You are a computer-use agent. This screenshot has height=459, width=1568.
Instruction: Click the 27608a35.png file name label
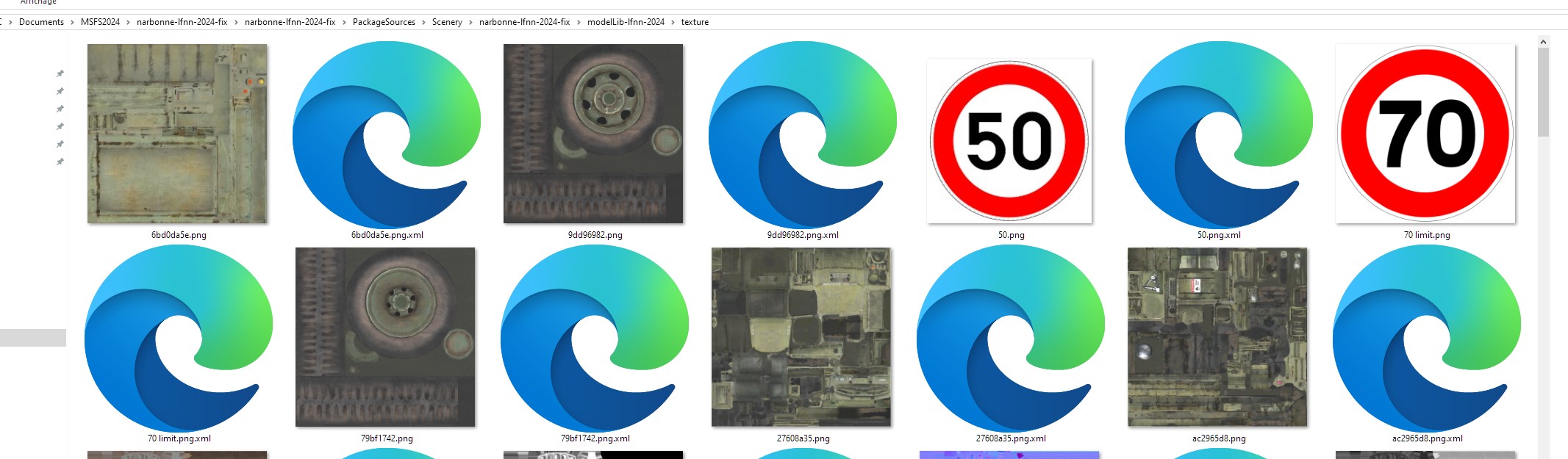(x=803, y=438)
